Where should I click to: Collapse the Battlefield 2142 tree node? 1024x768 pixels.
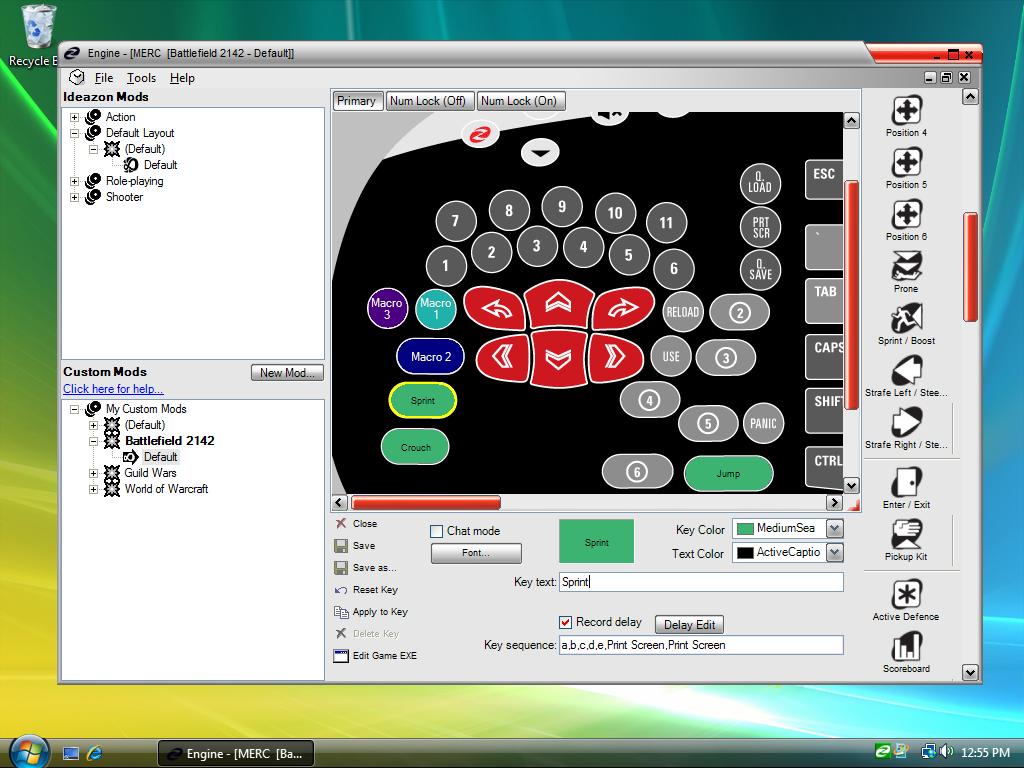pos(93,441)
